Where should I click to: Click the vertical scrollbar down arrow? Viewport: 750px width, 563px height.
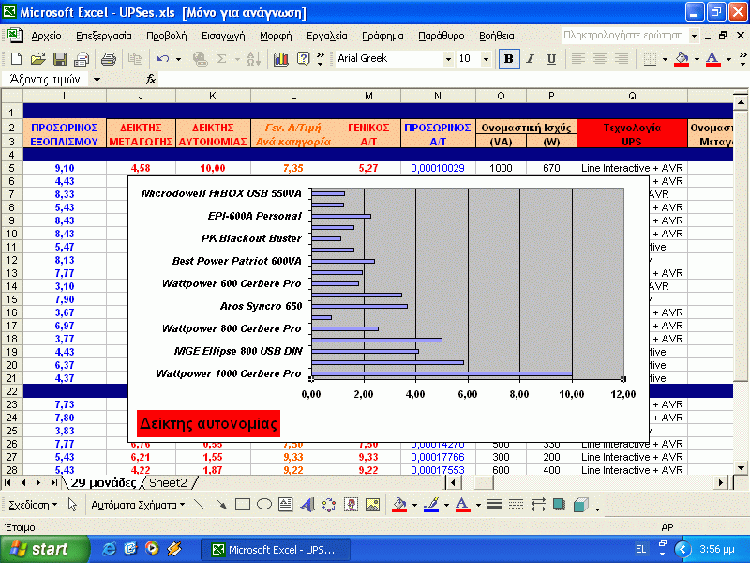coord(740,468)
